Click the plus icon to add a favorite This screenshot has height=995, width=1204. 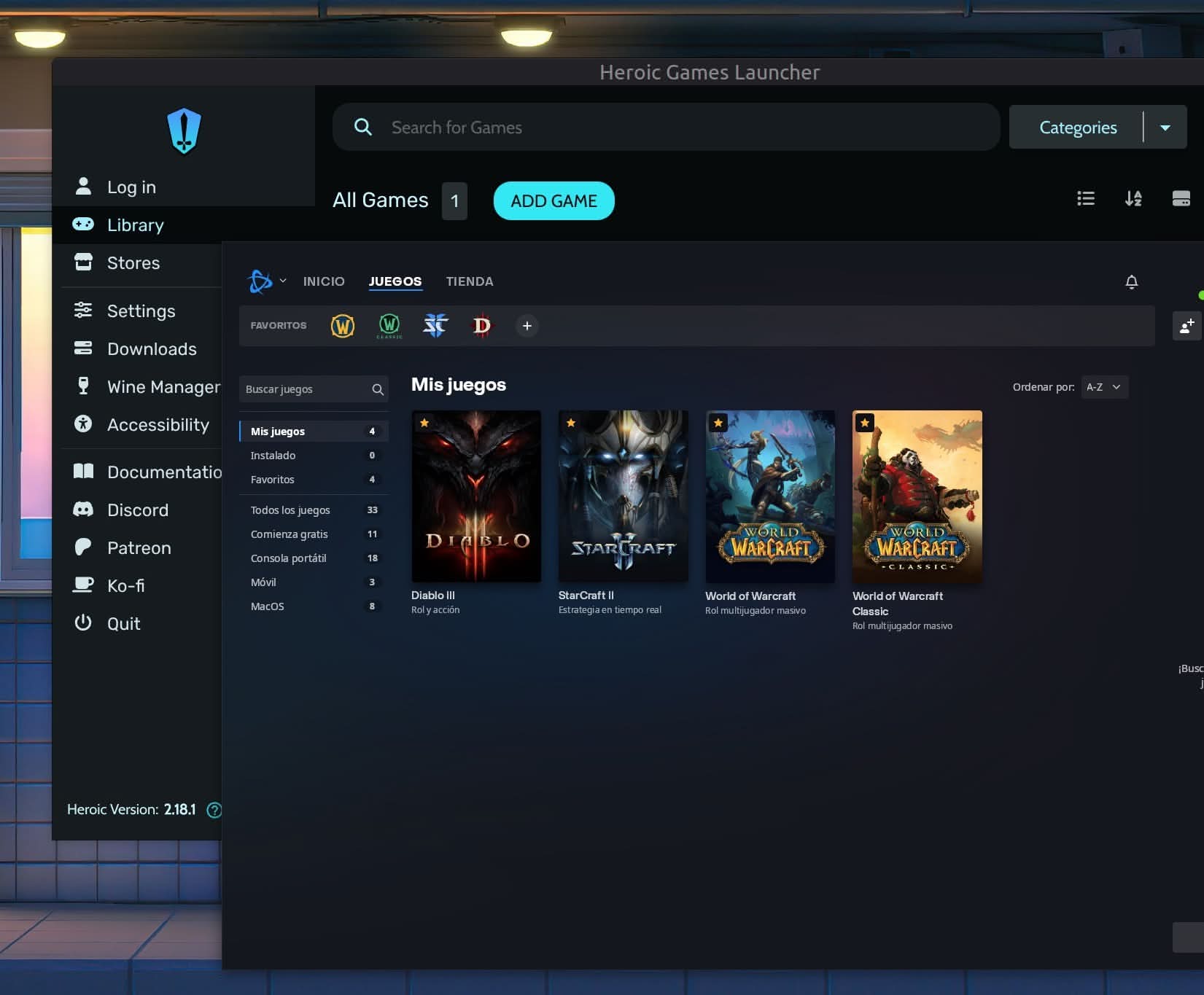pyautogui.click(x=527, y=326)
